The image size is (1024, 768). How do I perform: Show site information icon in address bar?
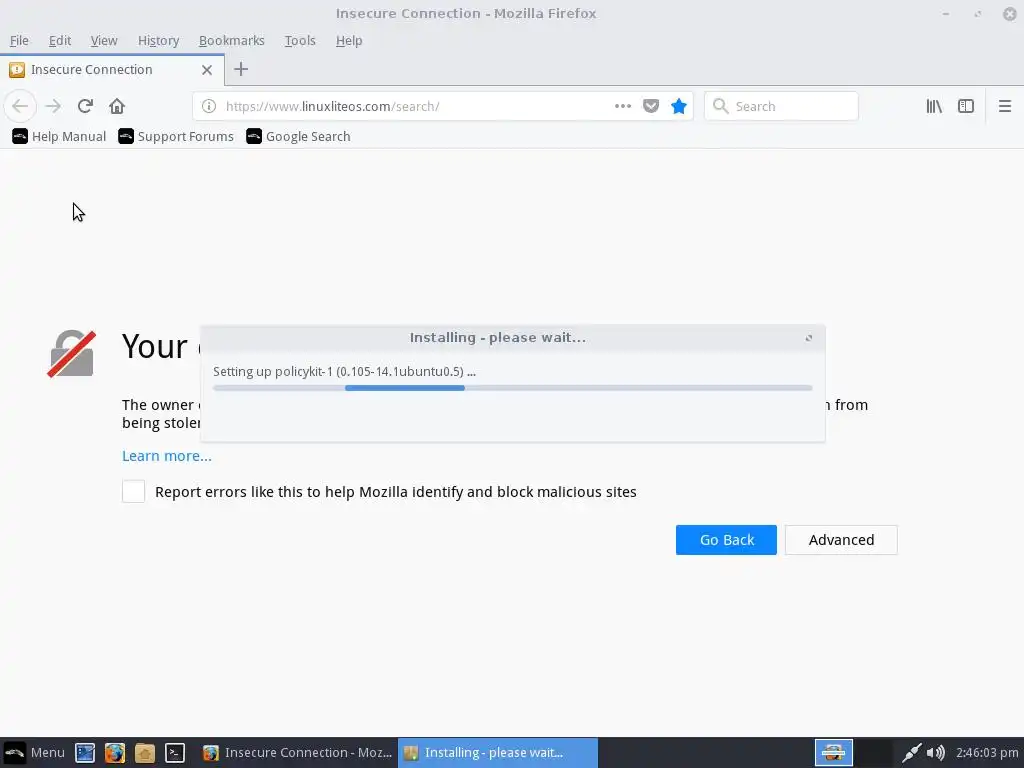[209, 106]
